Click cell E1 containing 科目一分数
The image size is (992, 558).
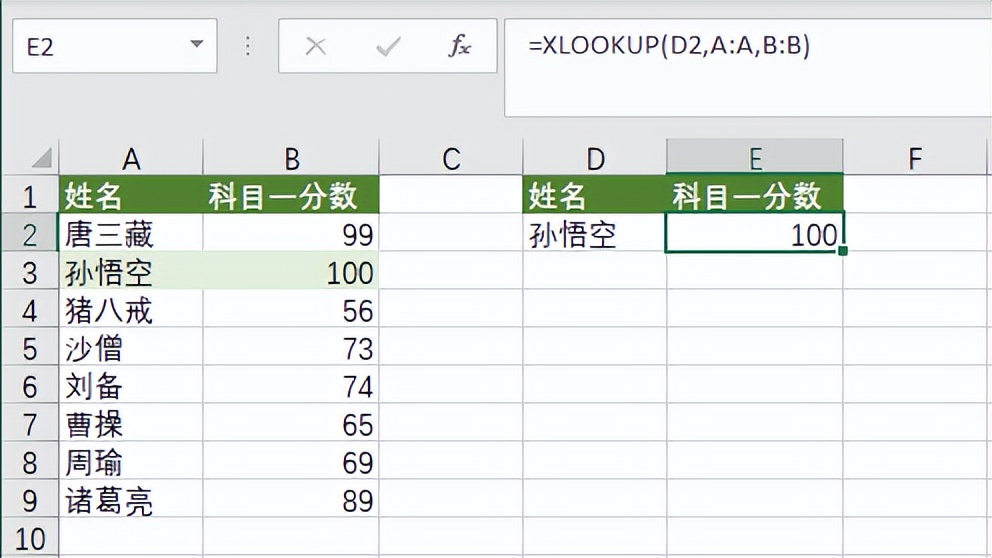(755, 195)
